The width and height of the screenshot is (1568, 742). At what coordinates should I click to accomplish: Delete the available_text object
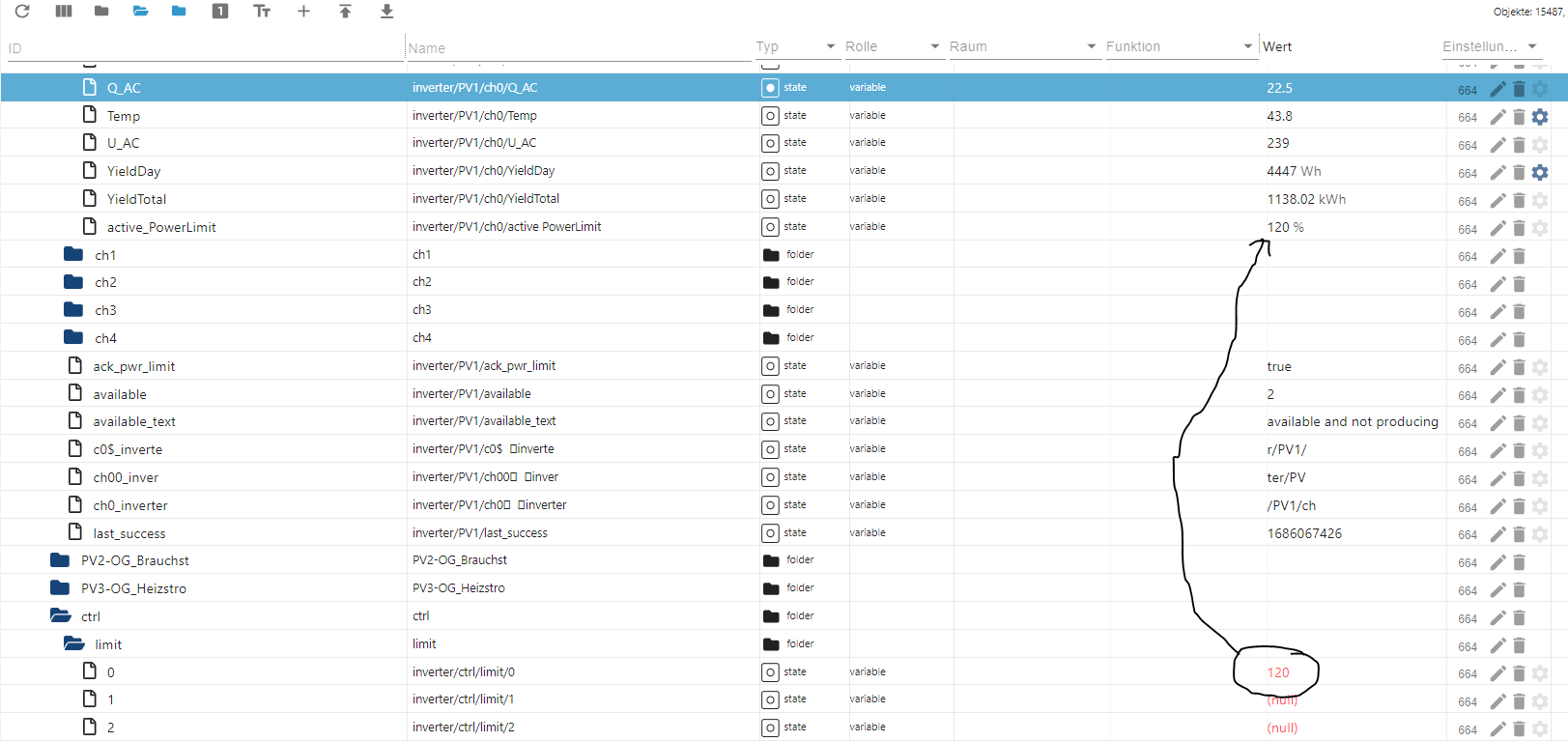tap(1519, 423)
